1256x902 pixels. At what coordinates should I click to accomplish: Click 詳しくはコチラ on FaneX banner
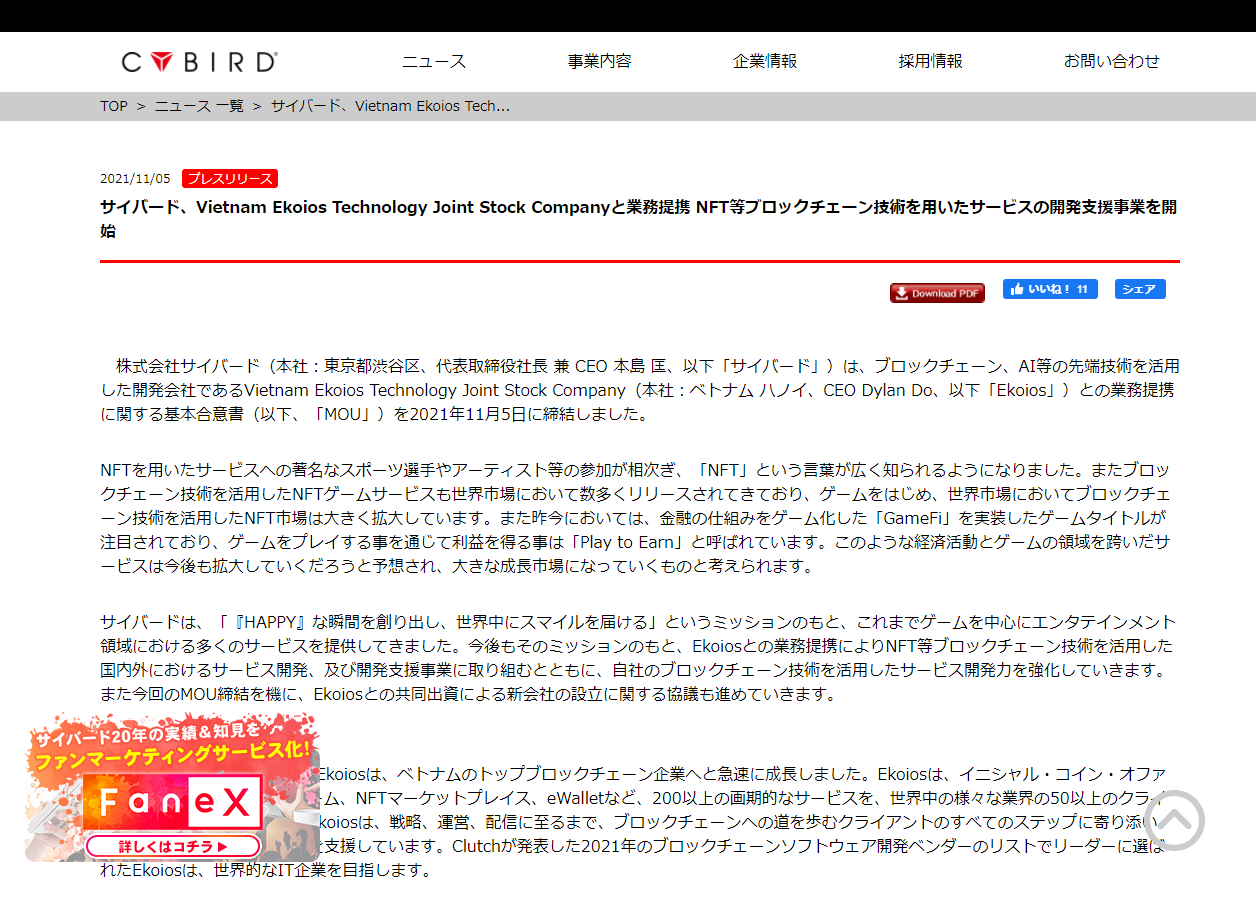pyautogui.click(x=175, y=846)
